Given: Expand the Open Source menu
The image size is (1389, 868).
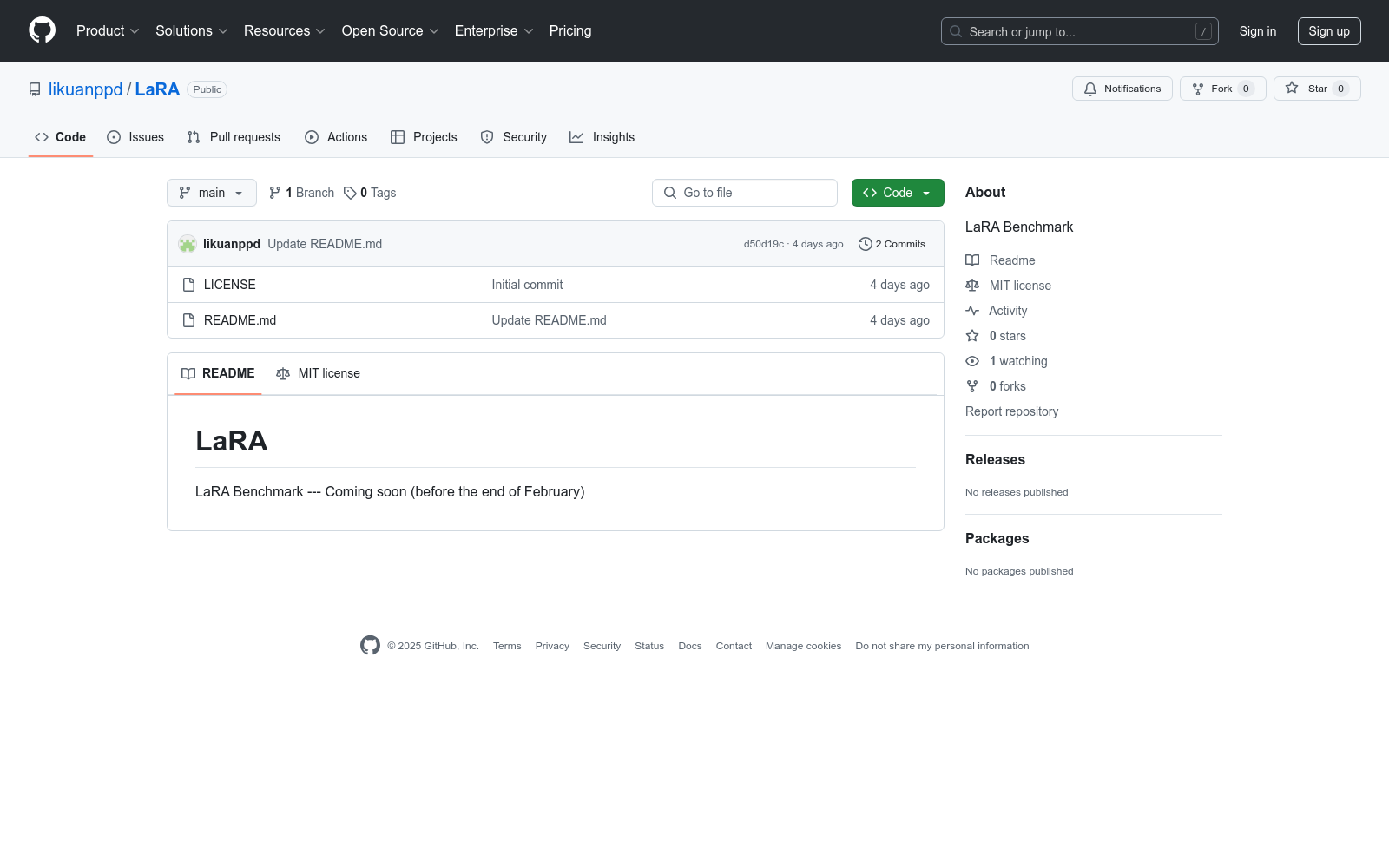Looking at the screenshot, I should (x=391, y=31).
